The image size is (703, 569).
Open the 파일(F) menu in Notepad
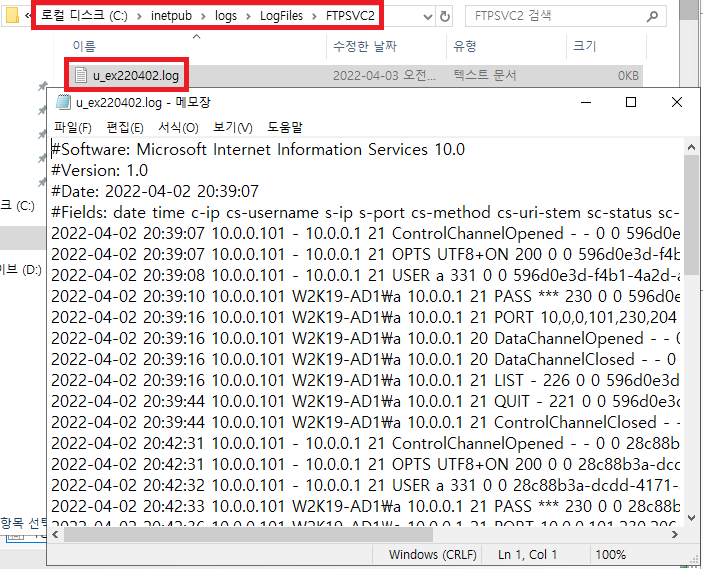(73, 128)
